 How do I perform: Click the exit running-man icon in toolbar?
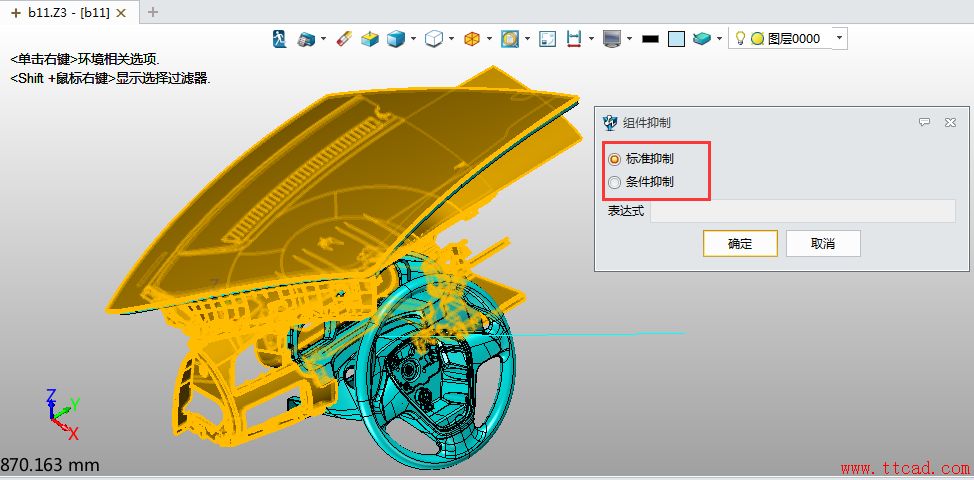pos(280,38)
